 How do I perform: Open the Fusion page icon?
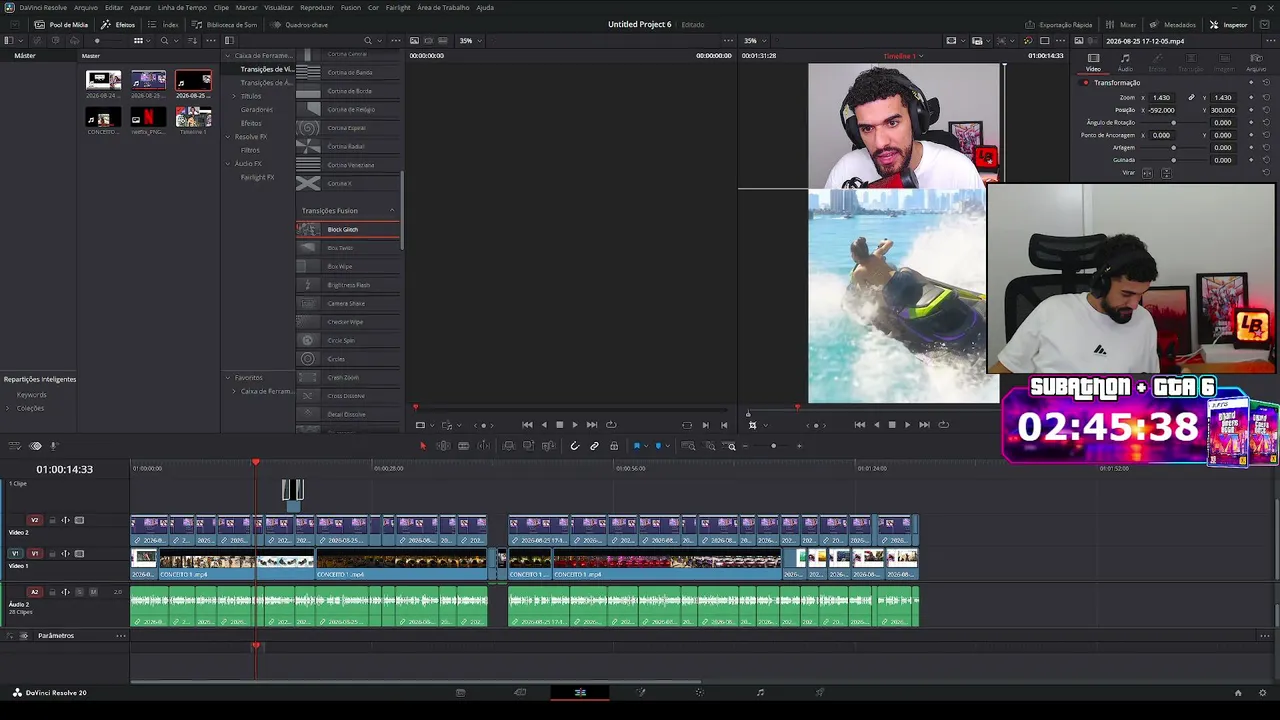641,692
